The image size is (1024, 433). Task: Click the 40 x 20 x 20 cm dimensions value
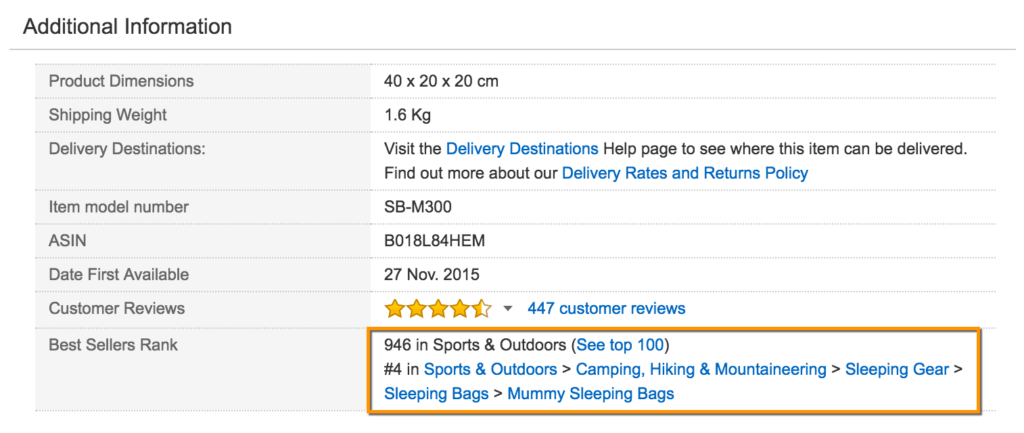click(441, 81)
